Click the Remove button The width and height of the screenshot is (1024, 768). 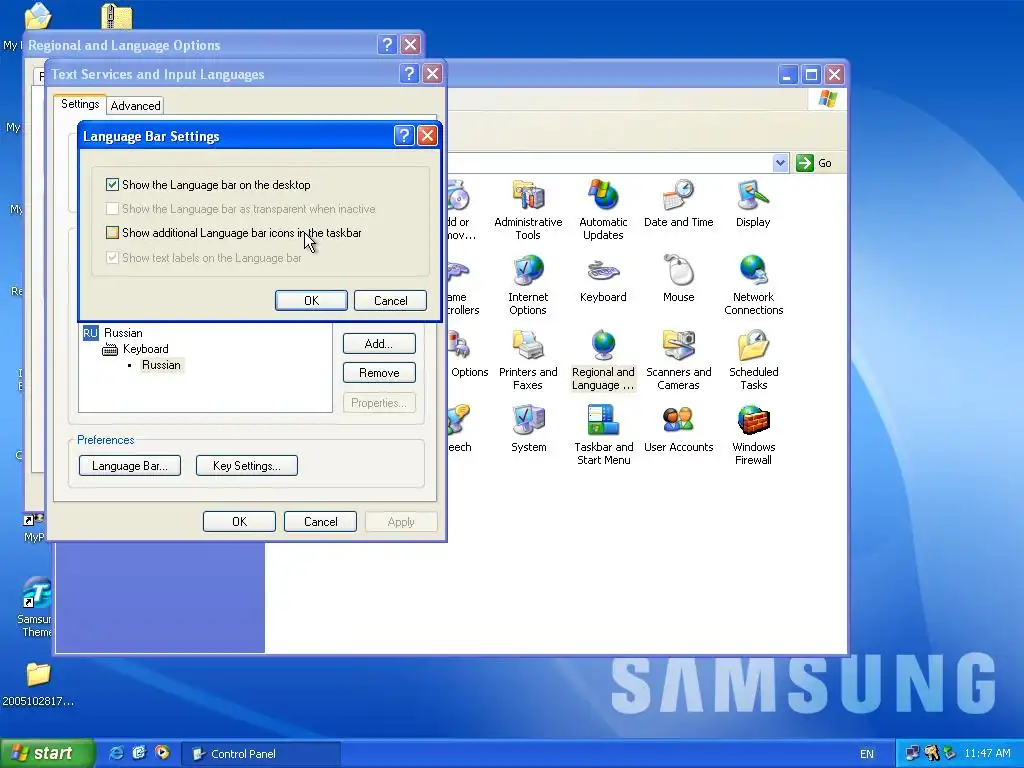click(379, 373)
